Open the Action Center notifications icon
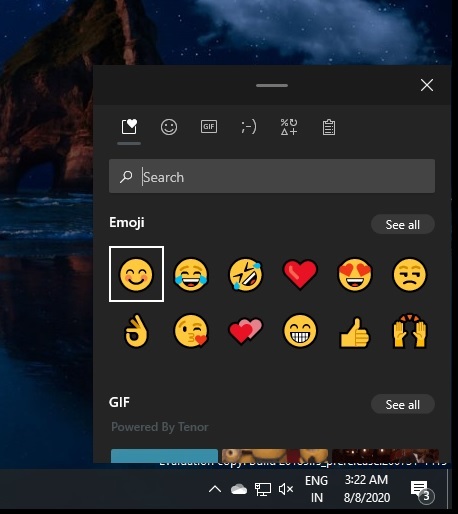This screenshot has width=458, height=514. [x=422, y=491]
